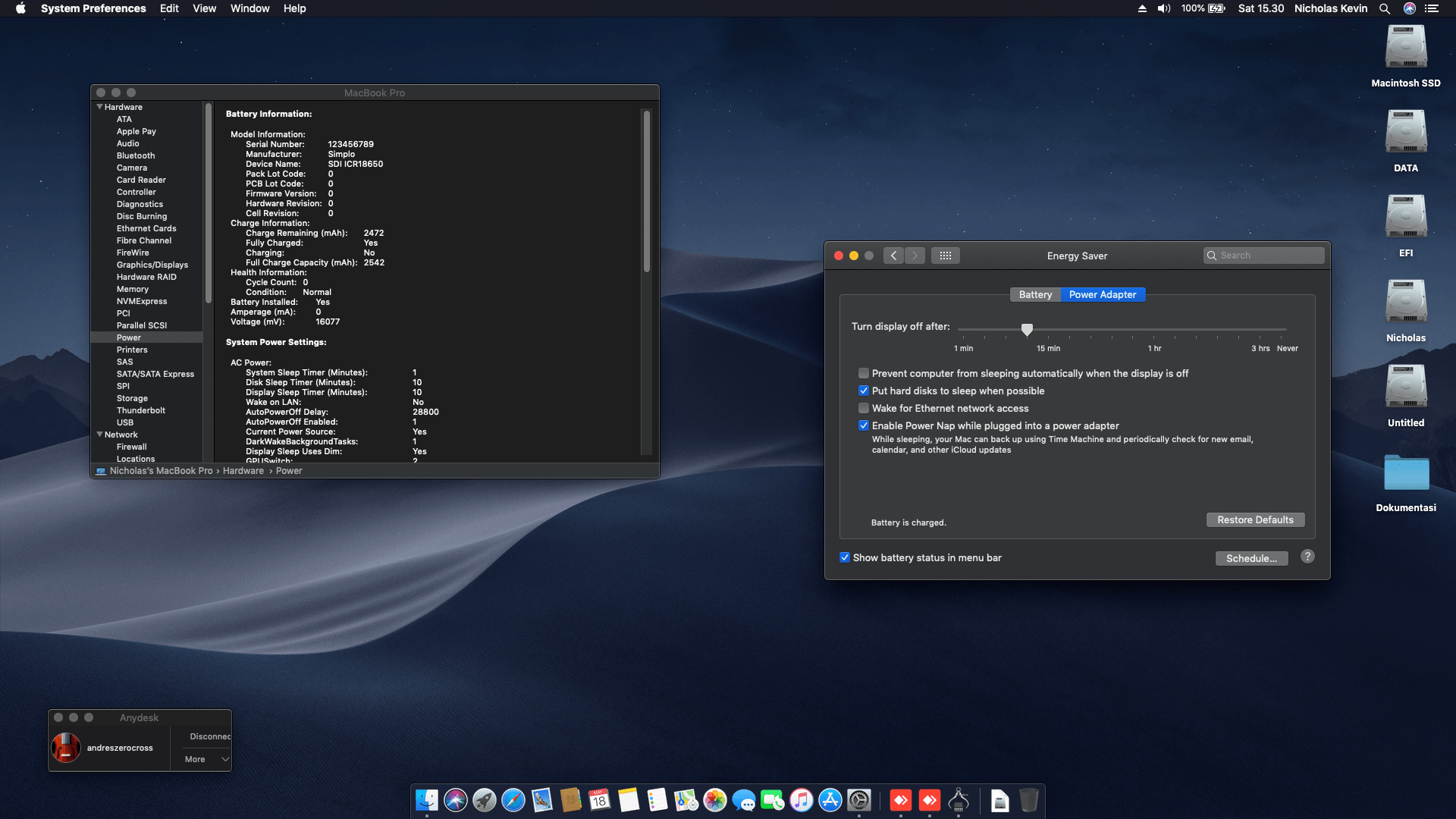
Task: Disable Show battery status in menu bar
Action: (845, 557)
